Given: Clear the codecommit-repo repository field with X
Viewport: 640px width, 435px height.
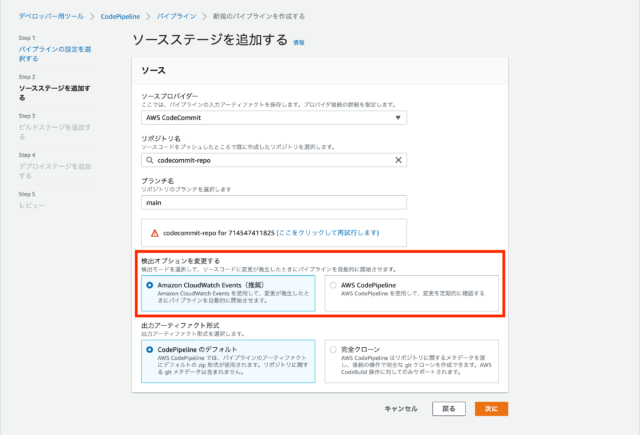Looking at the screenshot, I should click(398, 159).
